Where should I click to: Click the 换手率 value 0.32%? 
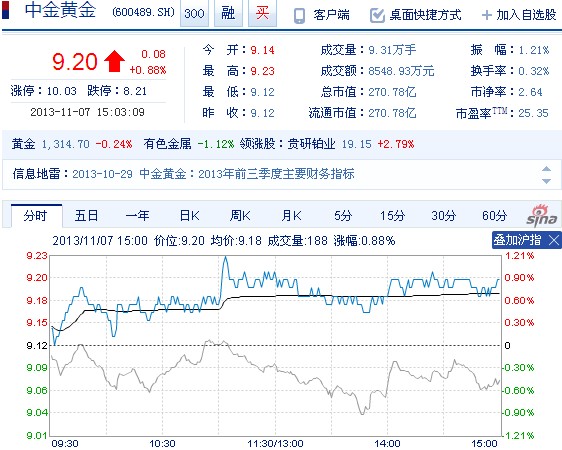pos(534,71)
